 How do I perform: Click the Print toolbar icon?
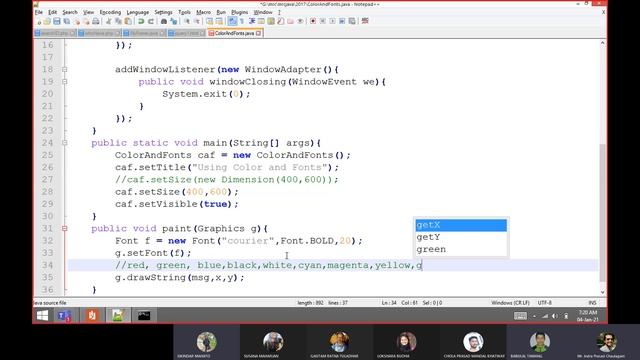click(96, 21)
